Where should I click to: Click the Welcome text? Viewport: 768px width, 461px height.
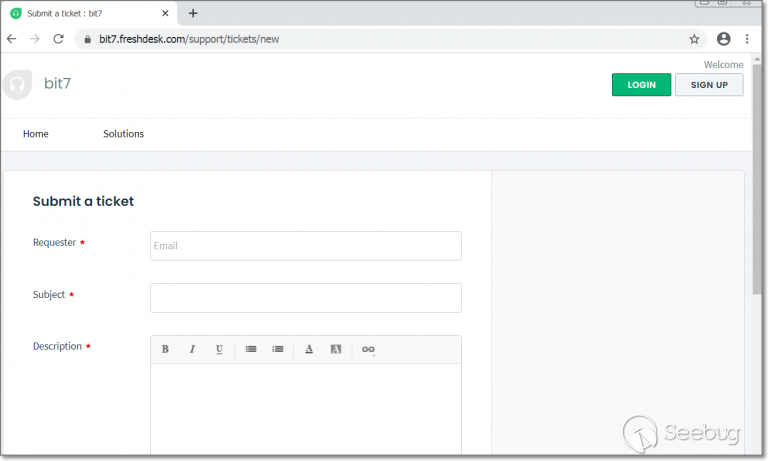(723, 64)
